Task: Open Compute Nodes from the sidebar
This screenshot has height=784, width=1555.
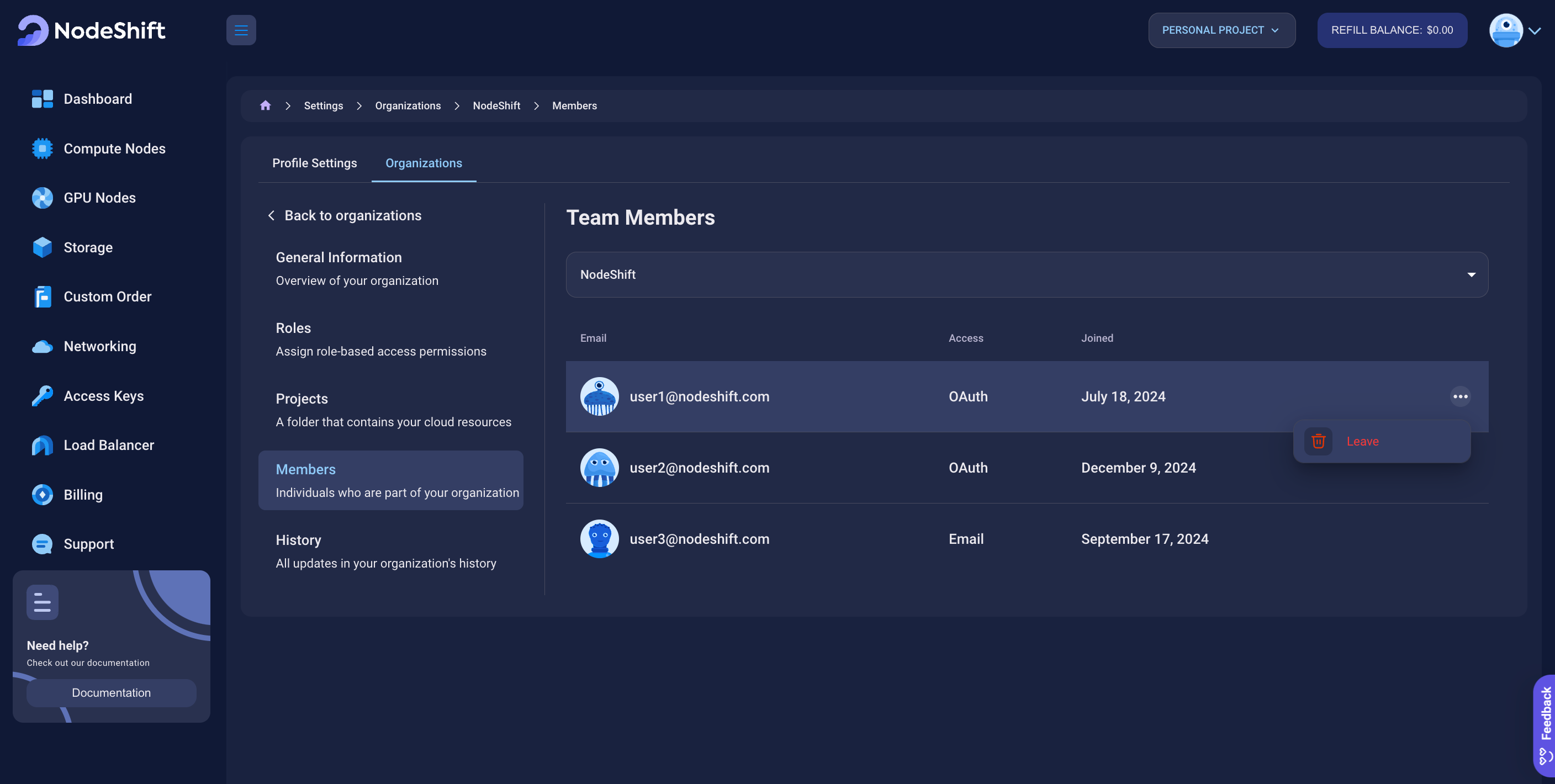Action: click(x=115, y=149)
